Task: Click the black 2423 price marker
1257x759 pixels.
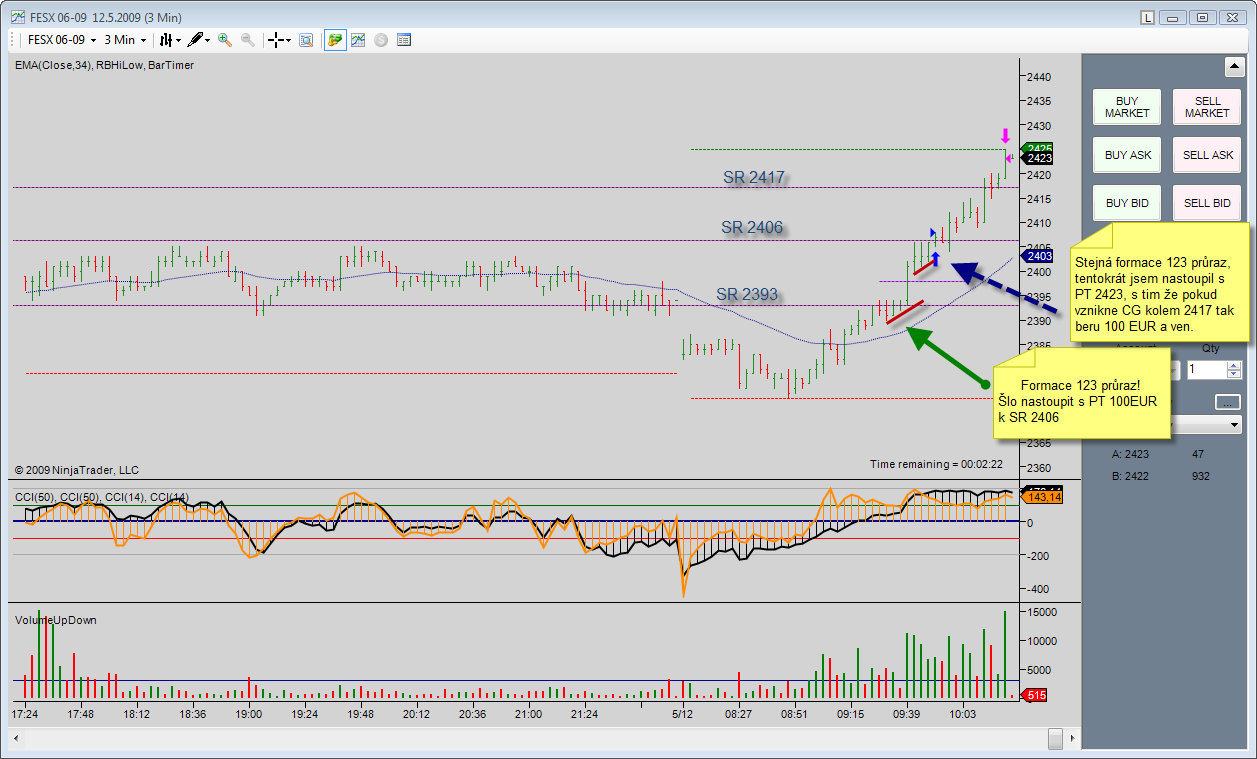Action: [1038, 158]
